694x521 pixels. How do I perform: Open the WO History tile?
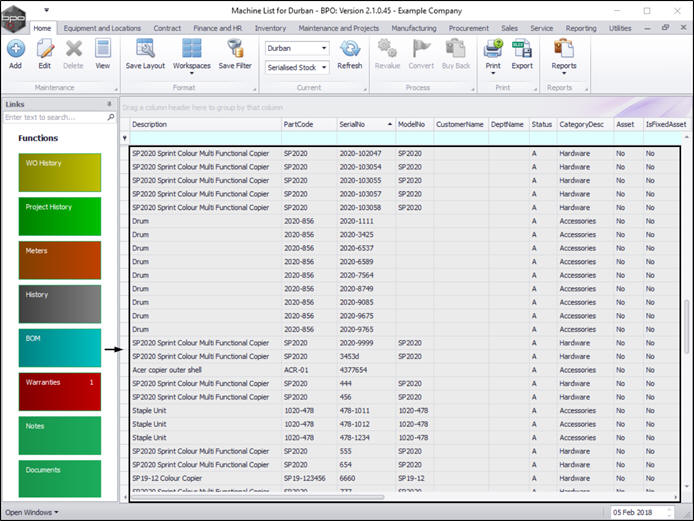point(59,172)
